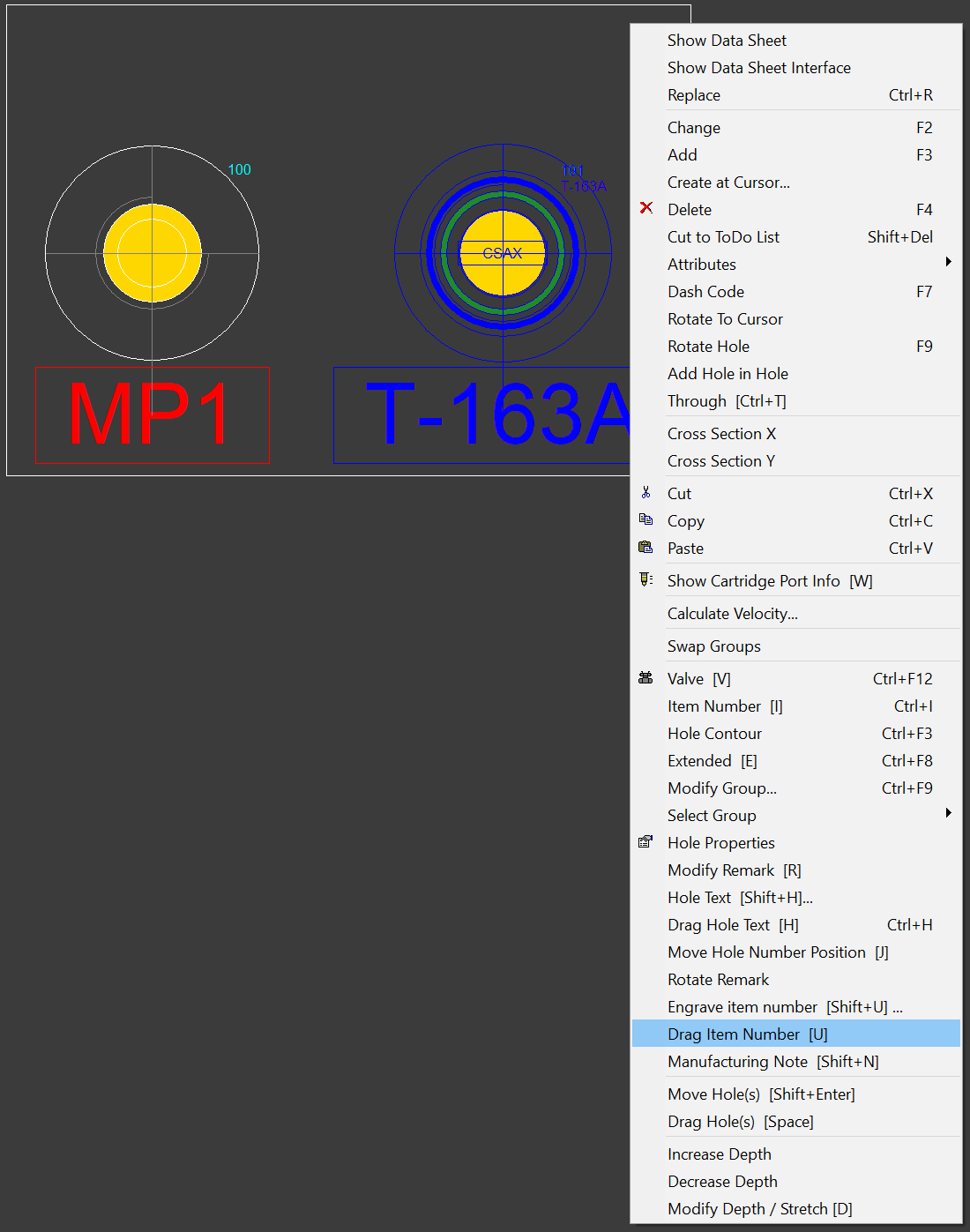Viewport: 970px width, 1232px height.
Task: Open the Dash Code option
Action: pos(796,292)
